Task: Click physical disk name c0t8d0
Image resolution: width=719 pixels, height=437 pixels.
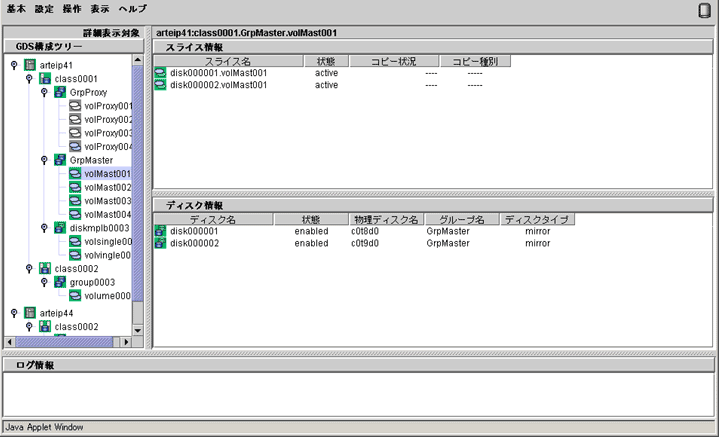Action: click(x=365, y=231)
